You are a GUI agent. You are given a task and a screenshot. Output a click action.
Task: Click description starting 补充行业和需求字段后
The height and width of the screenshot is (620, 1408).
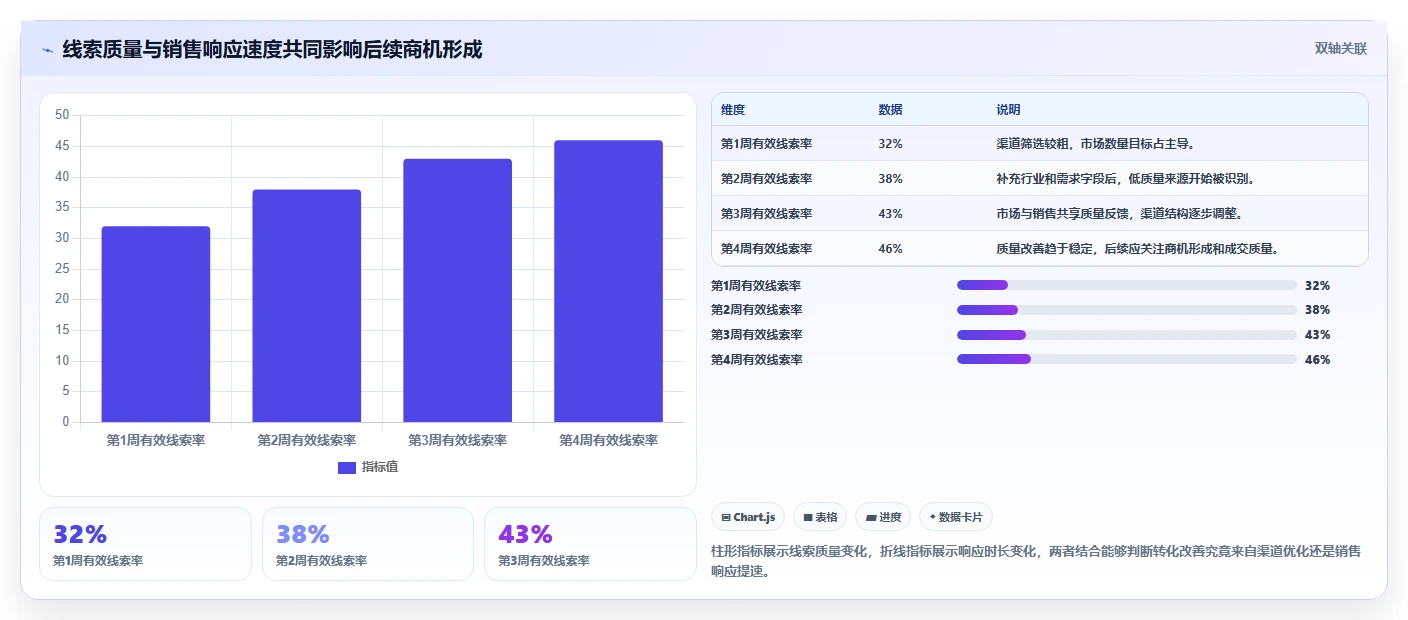click(1125, 179)
